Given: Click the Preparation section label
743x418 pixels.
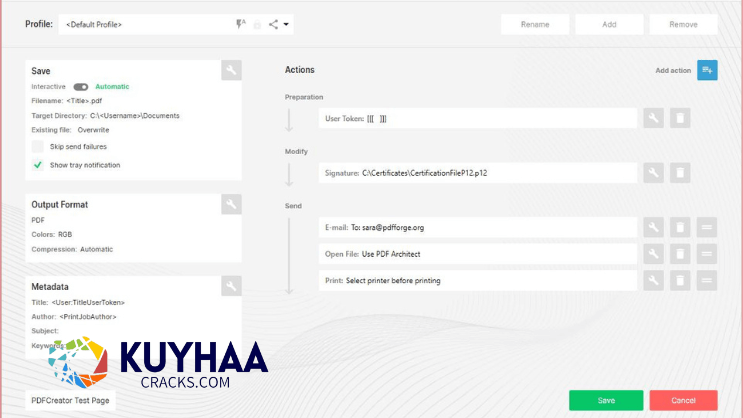Looking at the screenshot, I should (304, 97).
